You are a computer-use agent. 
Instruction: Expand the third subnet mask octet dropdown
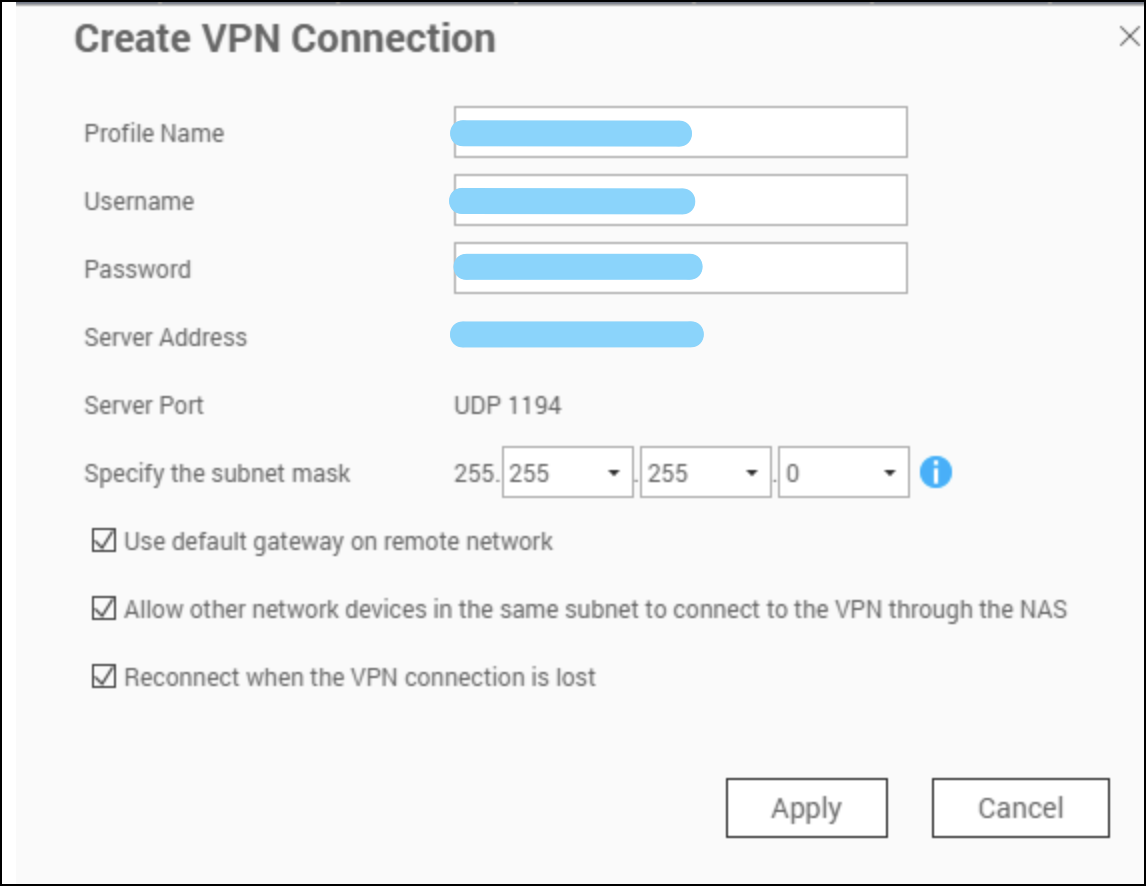706,473
